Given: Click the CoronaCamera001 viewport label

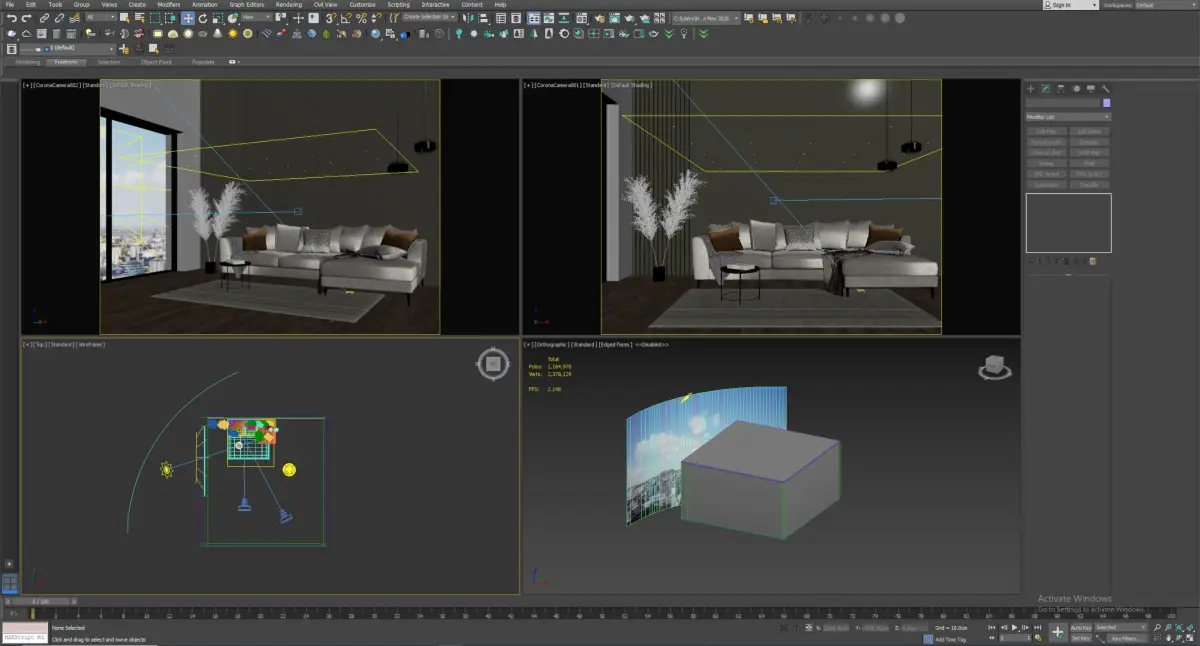Looking at the screenshot, I should click(x=558, y=85).
